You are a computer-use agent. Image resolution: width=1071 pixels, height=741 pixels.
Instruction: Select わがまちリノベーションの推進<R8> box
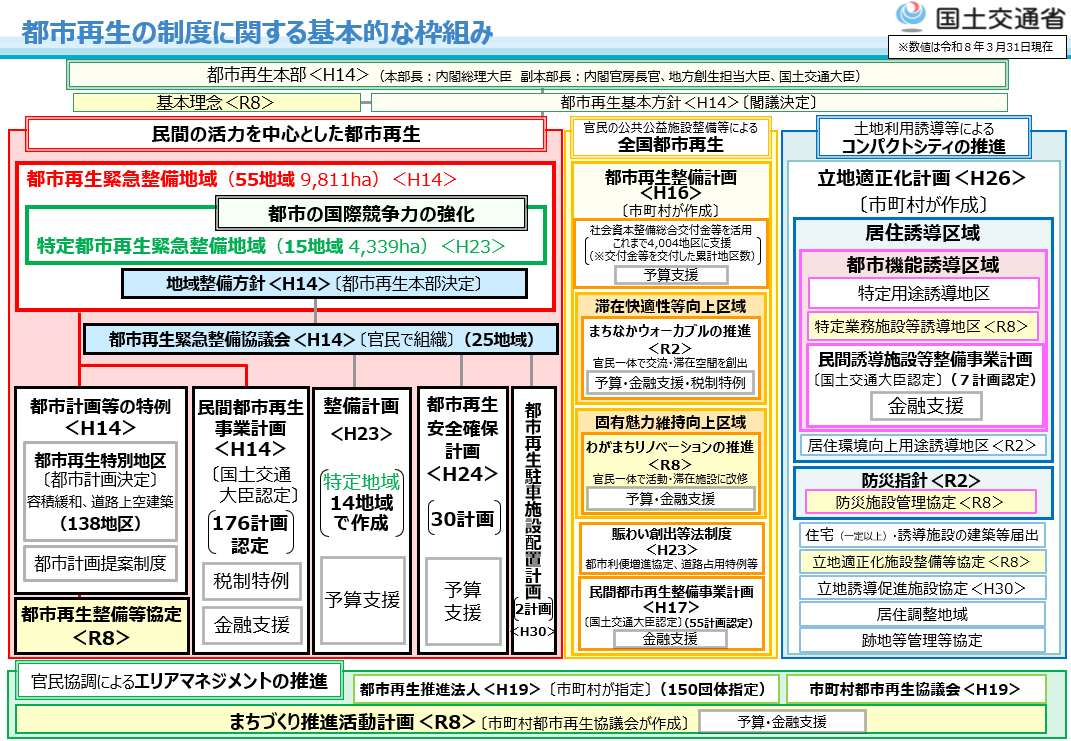click(671, 473)
